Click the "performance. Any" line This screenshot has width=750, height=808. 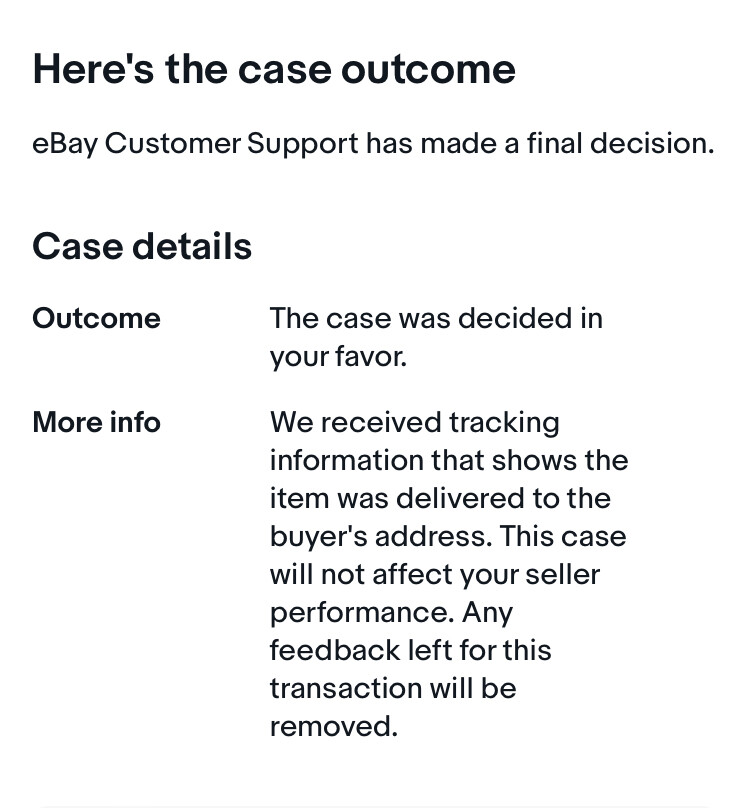(x=391, y=612)
